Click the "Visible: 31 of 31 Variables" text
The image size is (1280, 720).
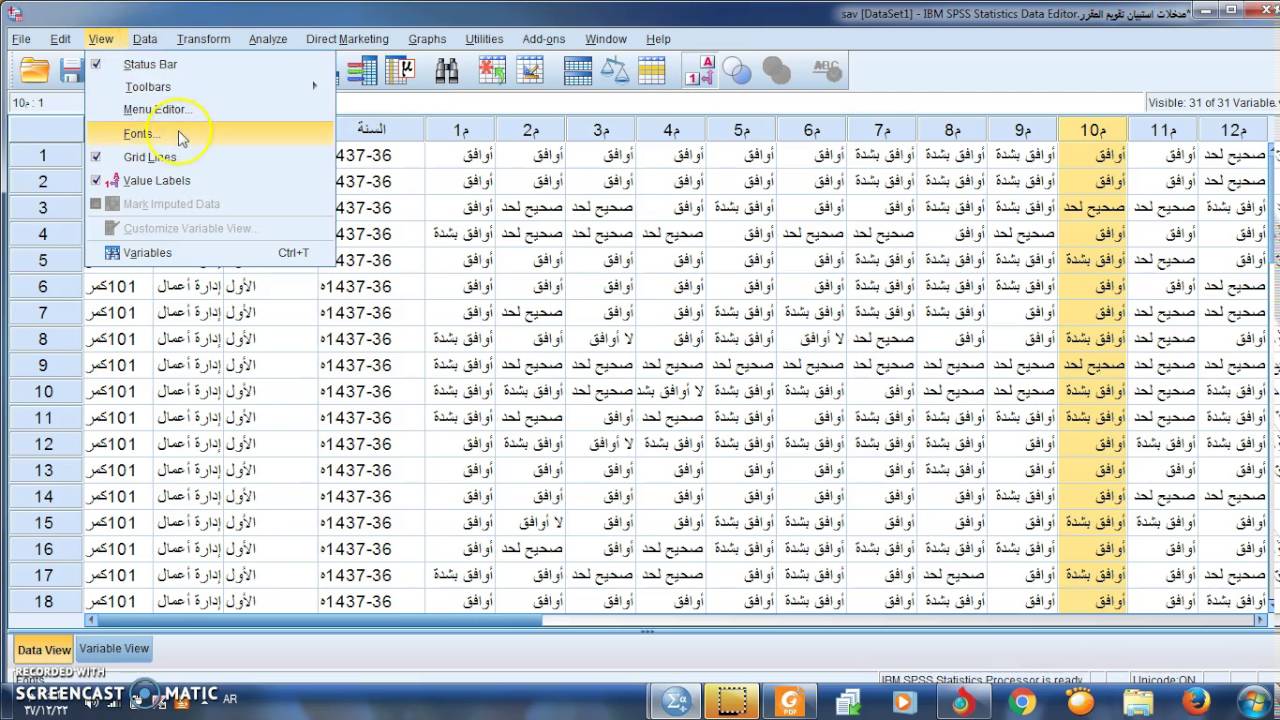1213,102
